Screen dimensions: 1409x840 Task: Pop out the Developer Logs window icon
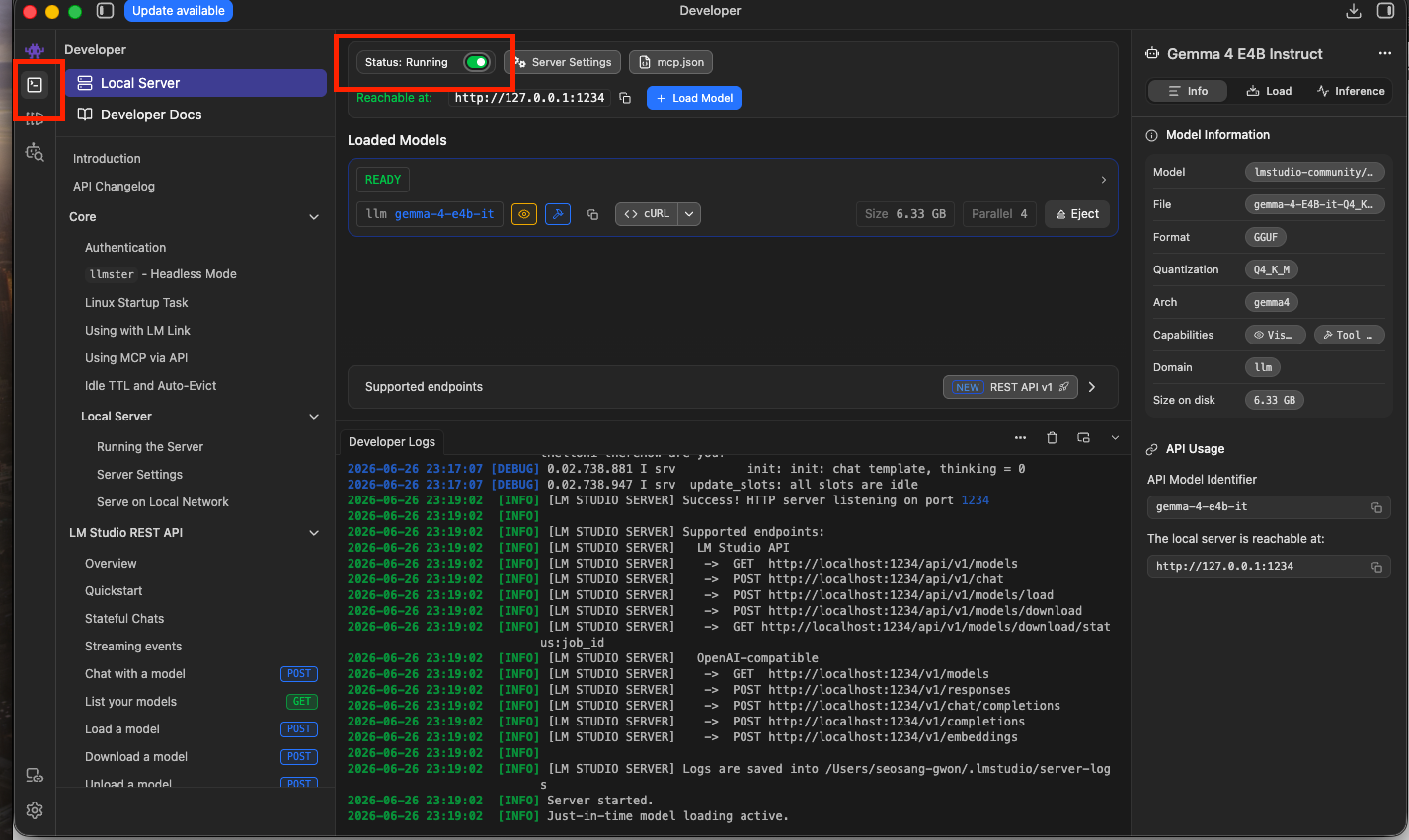tap(1083, 438)
